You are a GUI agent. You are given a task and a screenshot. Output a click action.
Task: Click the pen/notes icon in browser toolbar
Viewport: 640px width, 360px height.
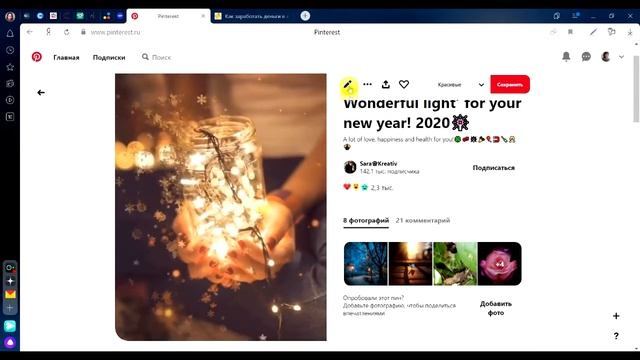coord(593,32)
